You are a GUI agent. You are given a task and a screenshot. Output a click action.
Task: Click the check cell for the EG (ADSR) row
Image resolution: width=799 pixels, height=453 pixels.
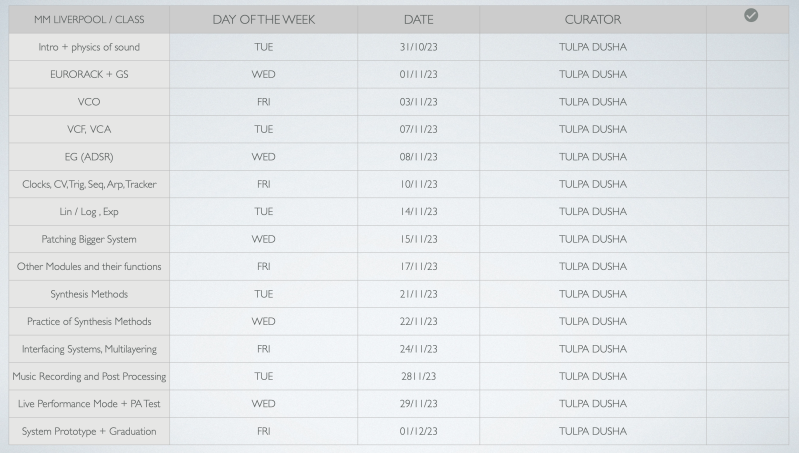click(750, 157)
